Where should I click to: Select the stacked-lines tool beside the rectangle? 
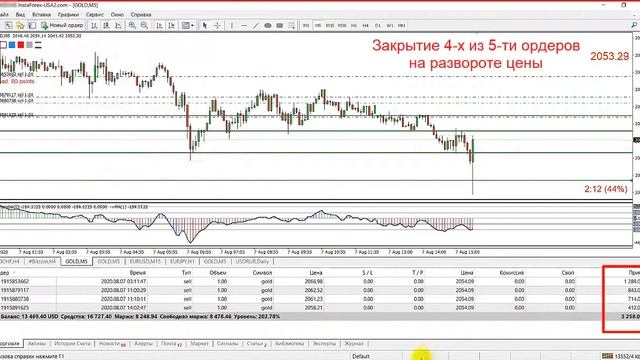pos(292,25)
